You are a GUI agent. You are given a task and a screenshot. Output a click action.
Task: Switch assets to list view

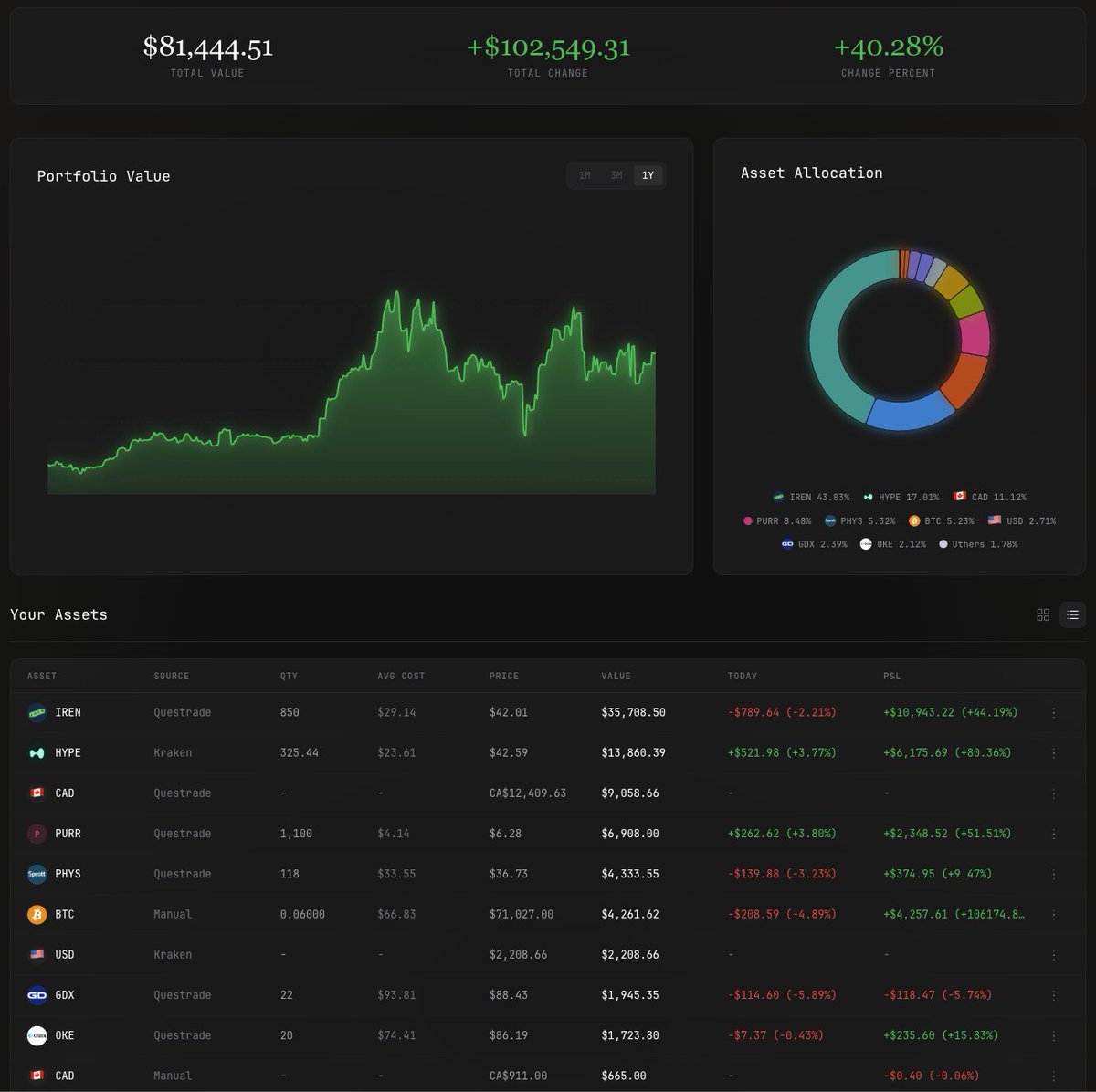(x=1073, y=615)
